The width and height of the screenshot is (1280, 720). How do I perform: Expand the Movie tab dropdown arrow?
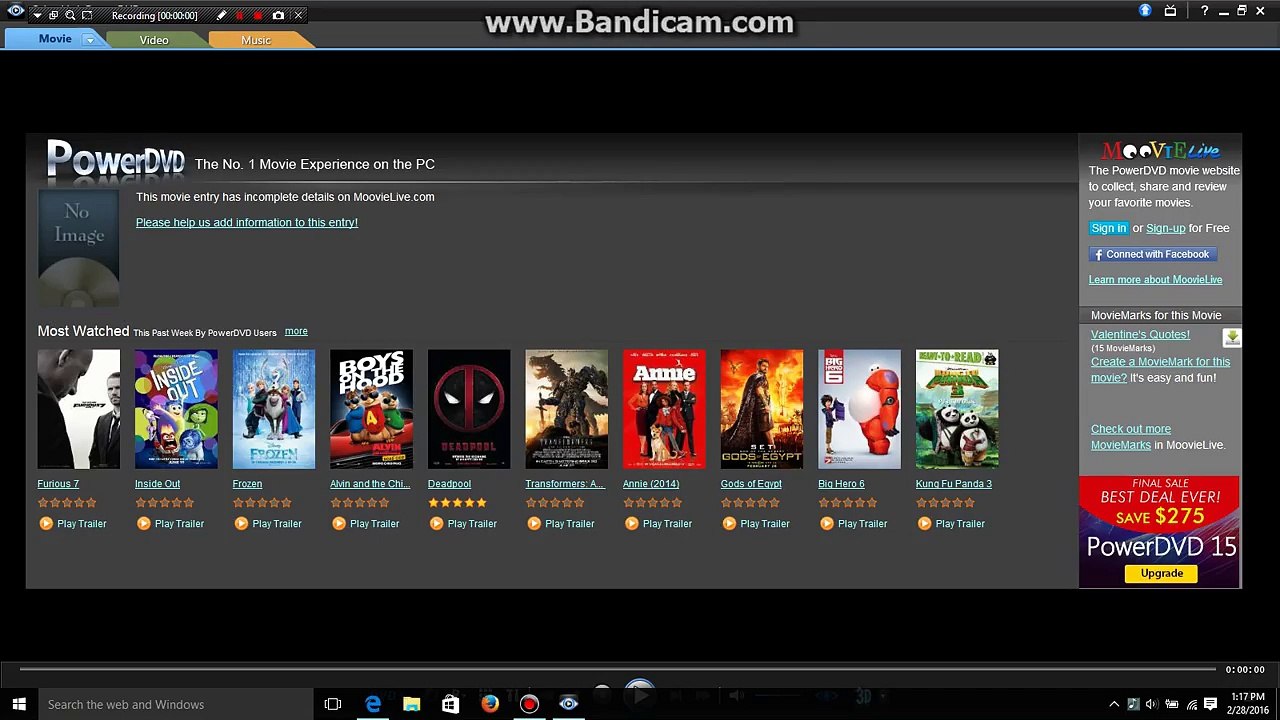(x=89, y=40)
